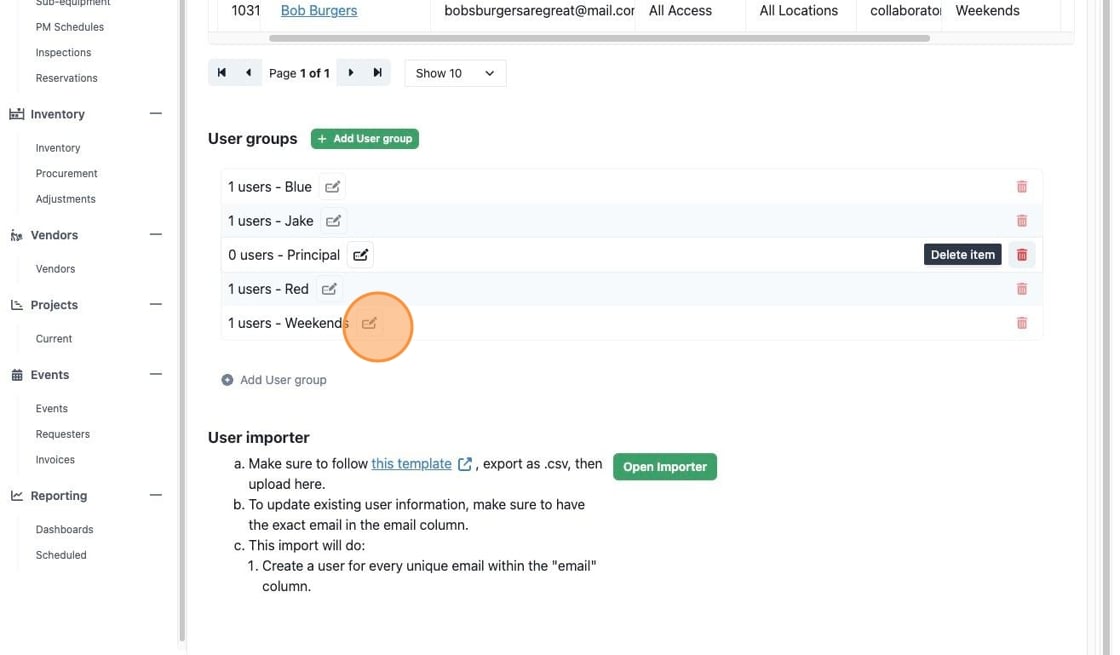
Task: Open Vendors sub-item in sidebar
Action: pos(55,269)
